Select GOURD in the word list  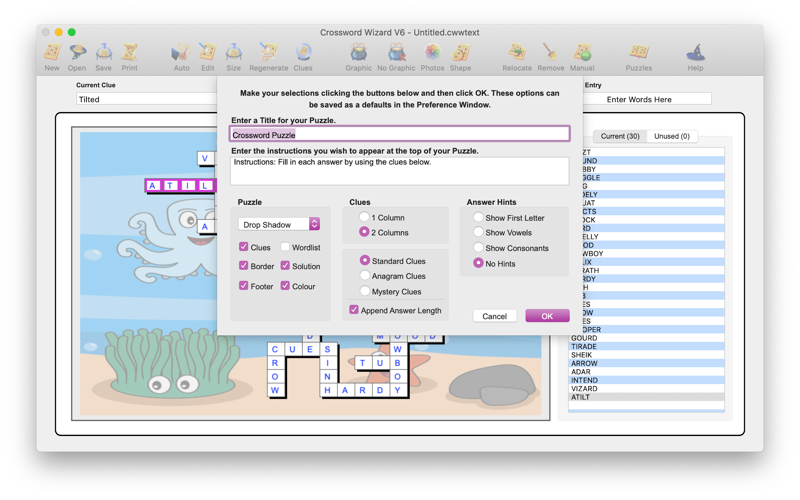click(x=646, y=338)
